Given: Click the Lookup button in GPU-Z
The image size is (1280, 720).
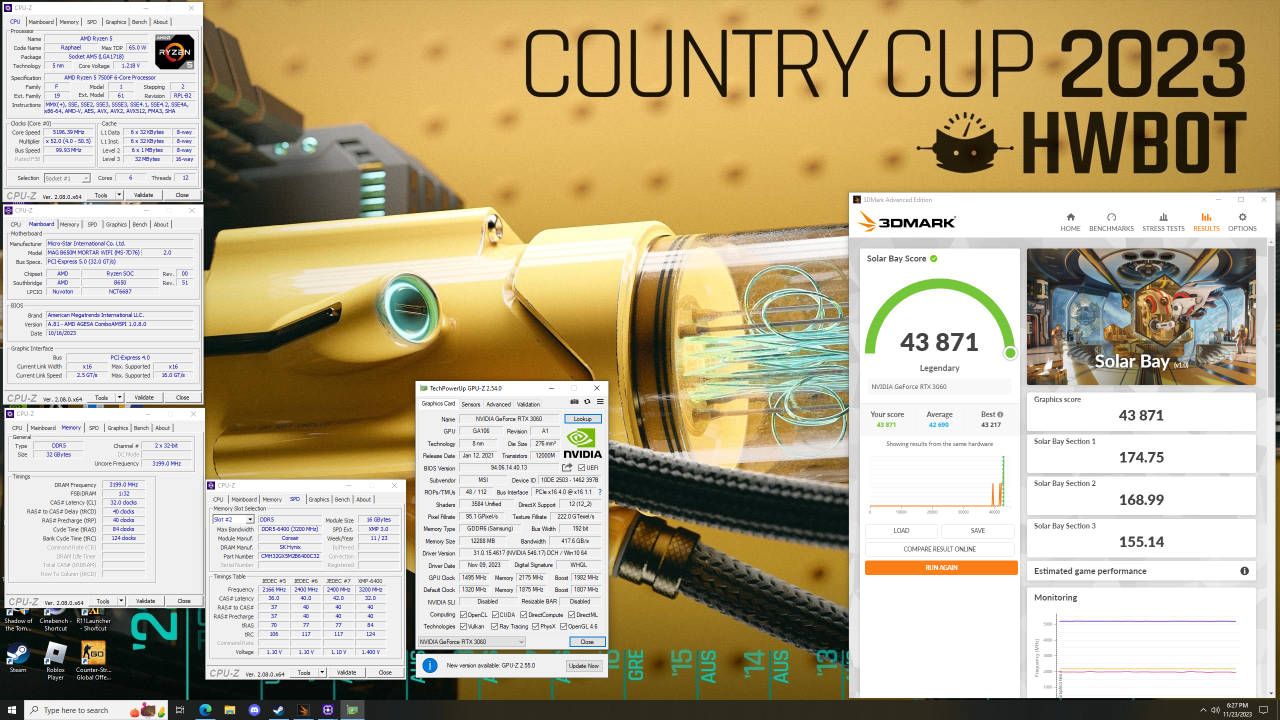Looking at the screenshot, I should pyautogui.click(x=583, y=419).
